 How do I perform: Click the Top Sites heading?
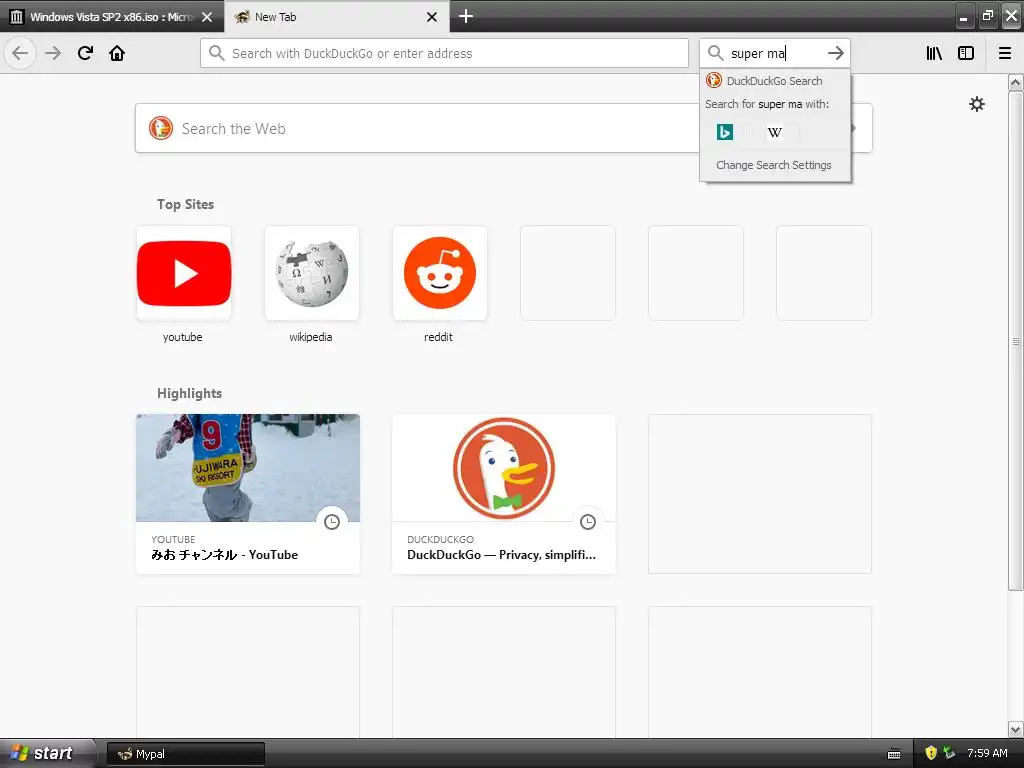(185, 204)
